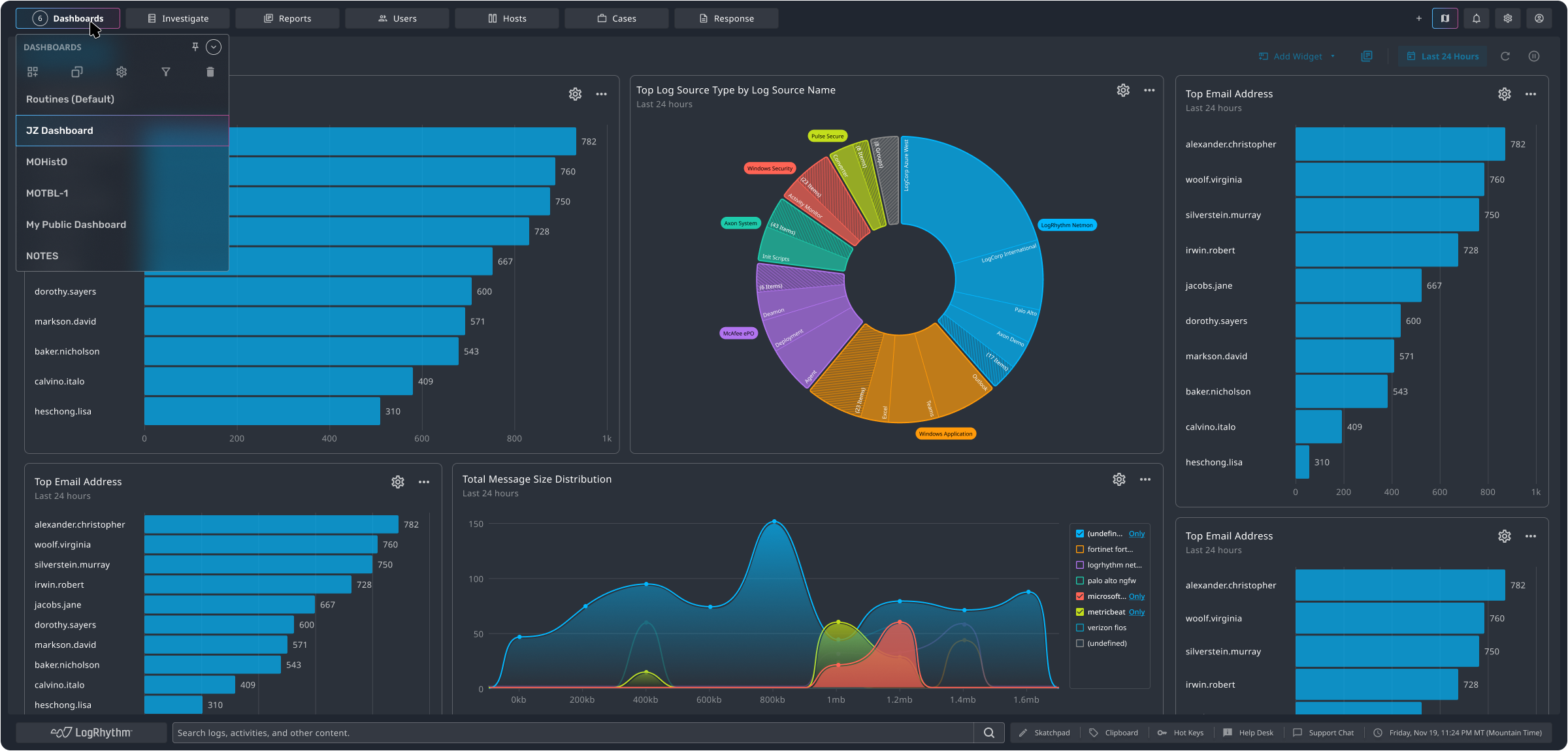Open settings gear of Total Message Size Distribution

coord(1119,479)
